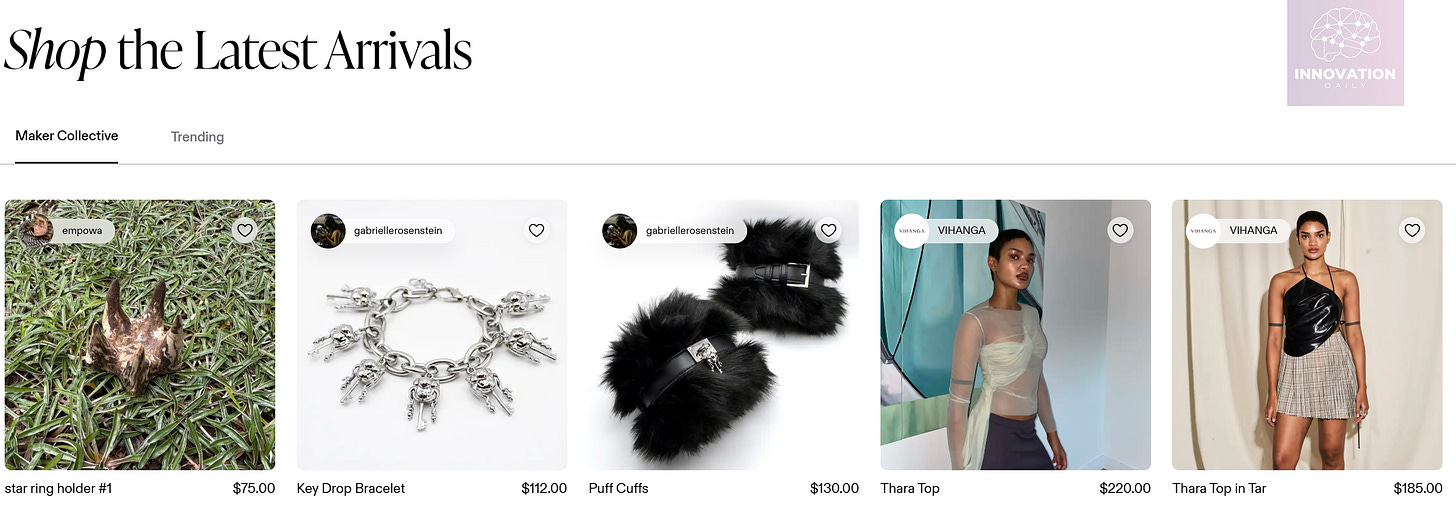Favorite the star ring holder #1 item
The height and width of the screenshot is (511, 1456).
245,230
